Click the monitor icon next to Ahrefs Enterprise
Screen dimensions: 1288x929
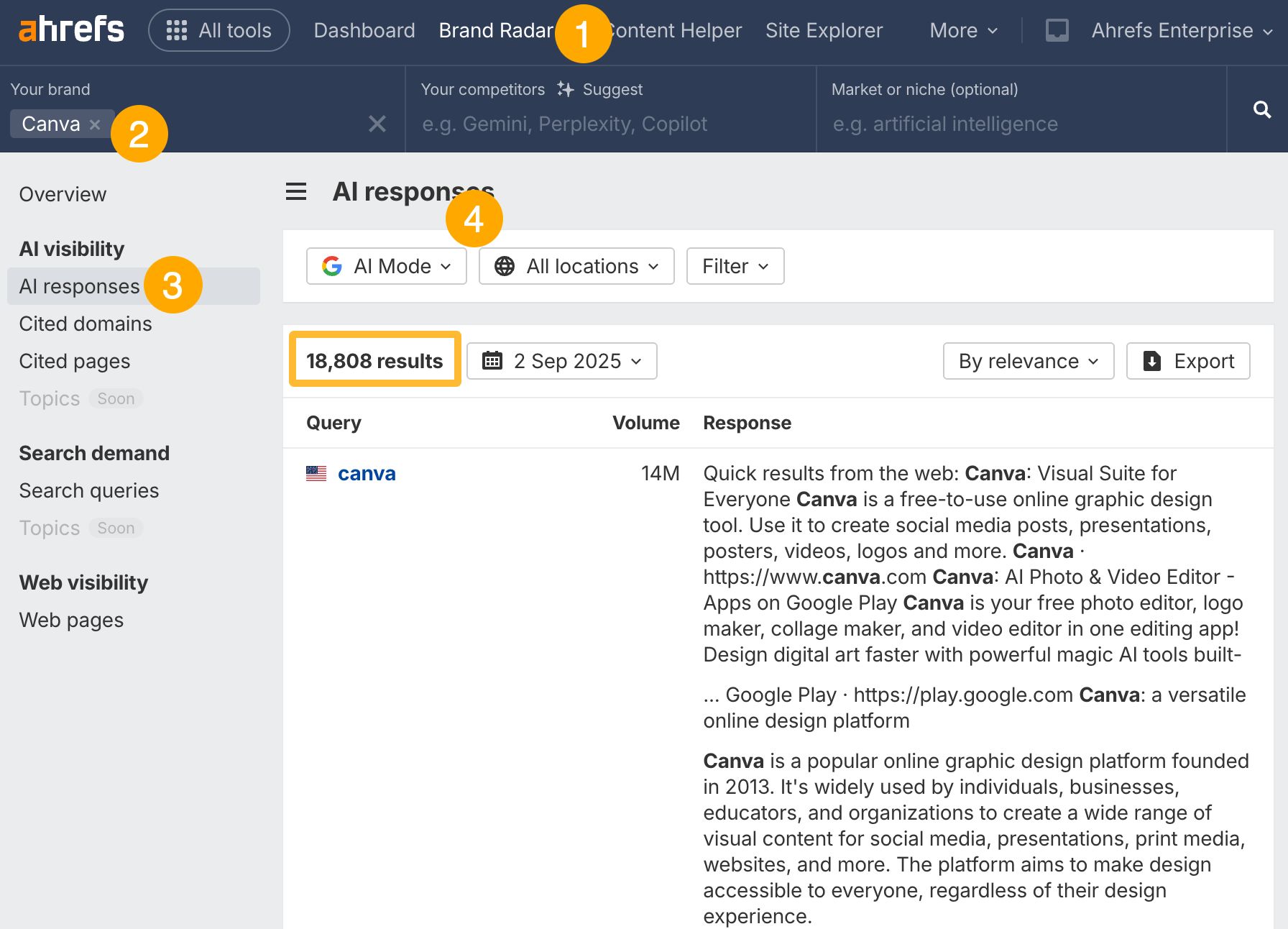[1057, 30]
